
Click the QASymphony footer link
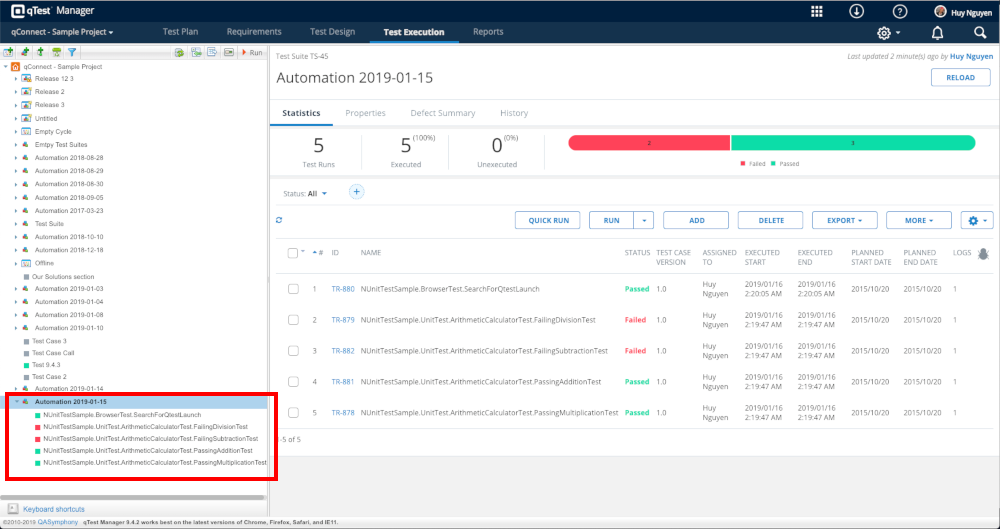[x=57, y=522]
